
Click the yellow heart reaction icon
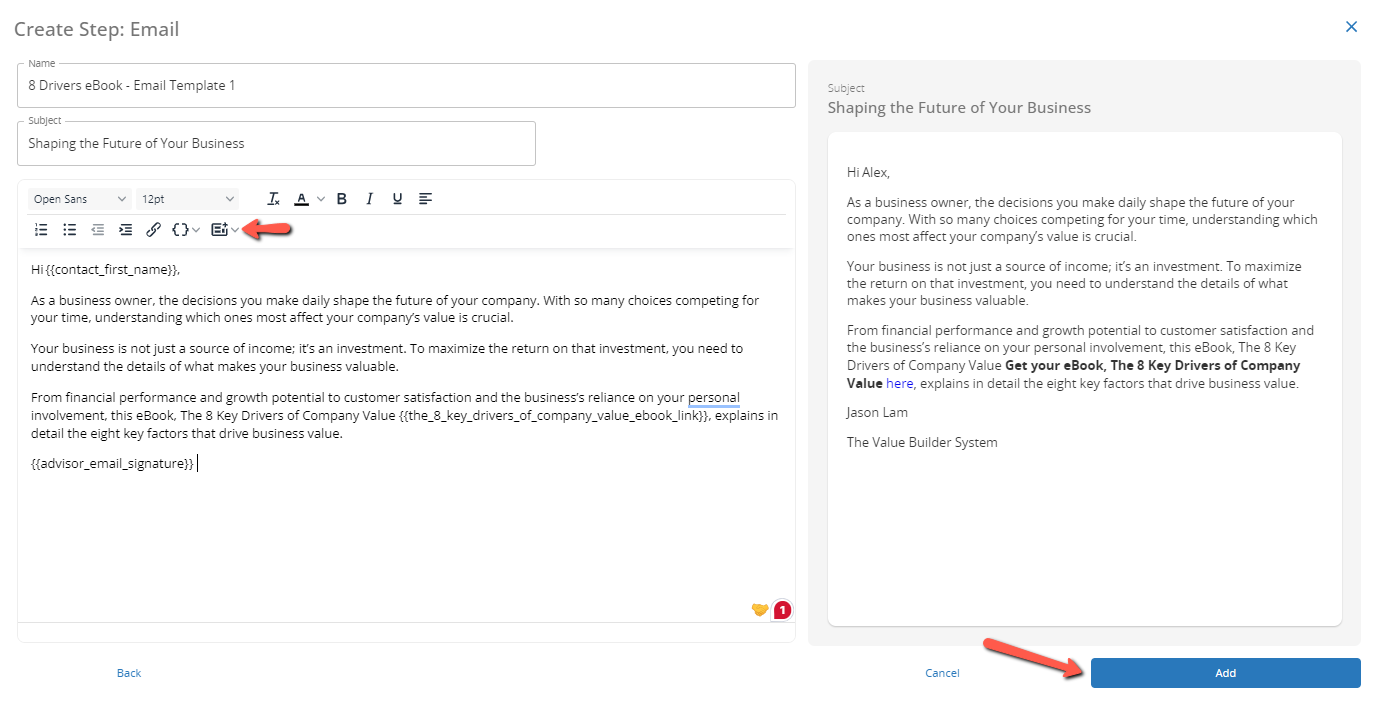(x=759, y=609)
